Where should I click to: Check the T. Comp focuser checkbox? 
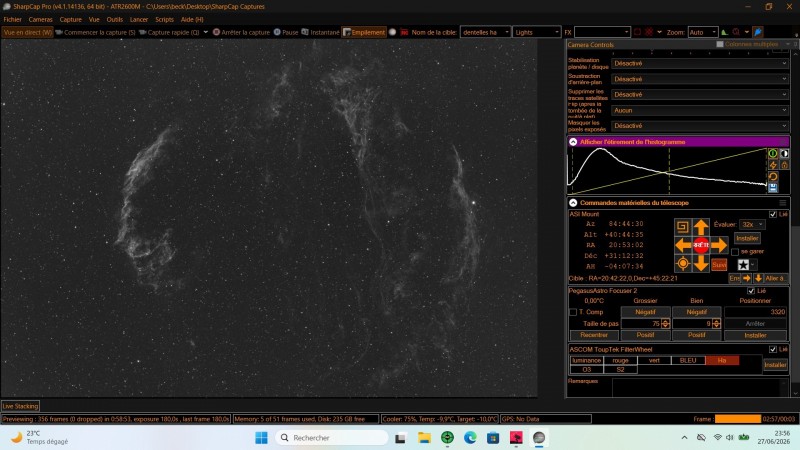coord(573,312)
